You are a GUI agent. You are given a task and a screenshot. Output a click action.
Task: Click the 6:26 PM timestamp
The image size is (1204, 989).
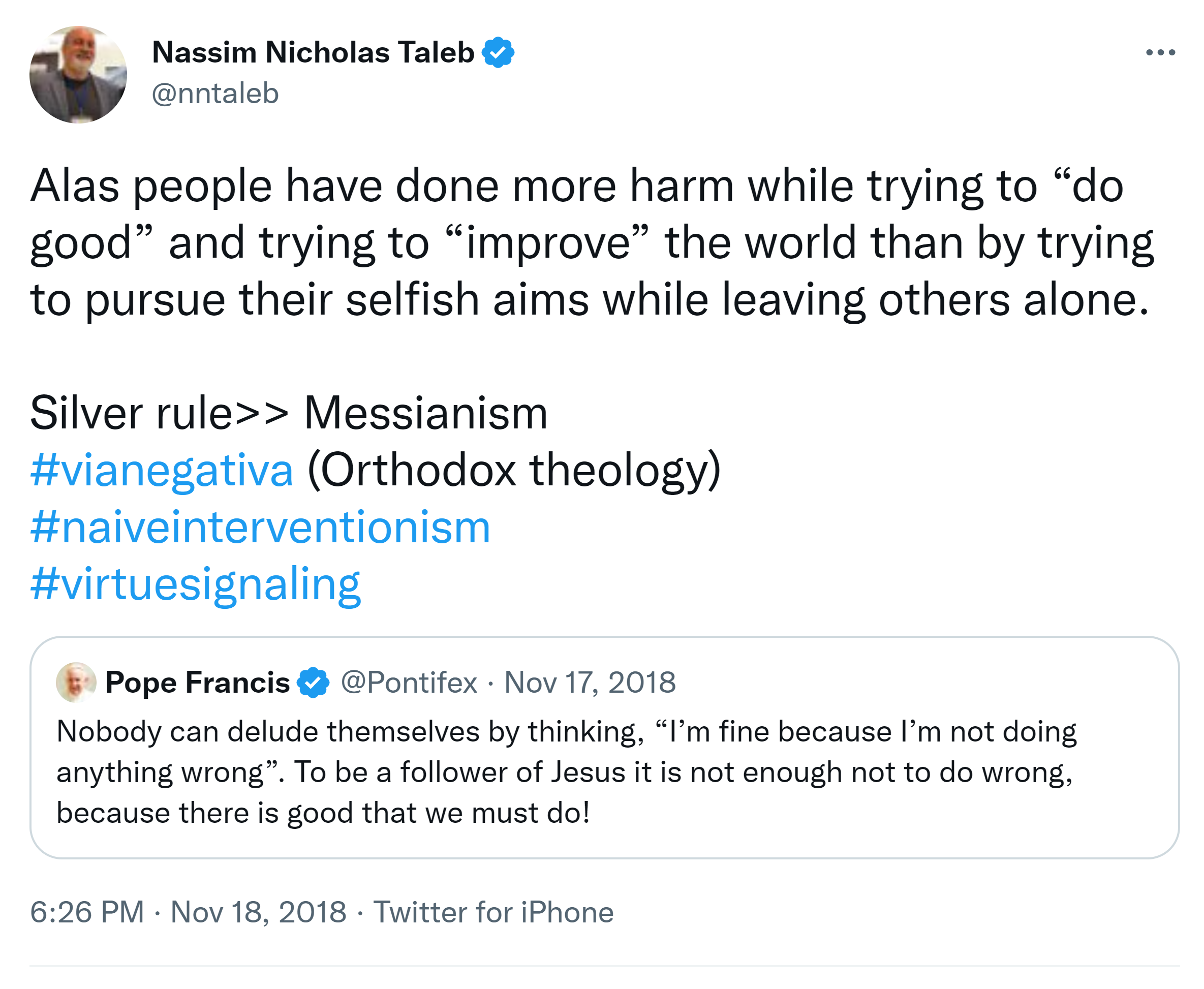coord(87,912)
